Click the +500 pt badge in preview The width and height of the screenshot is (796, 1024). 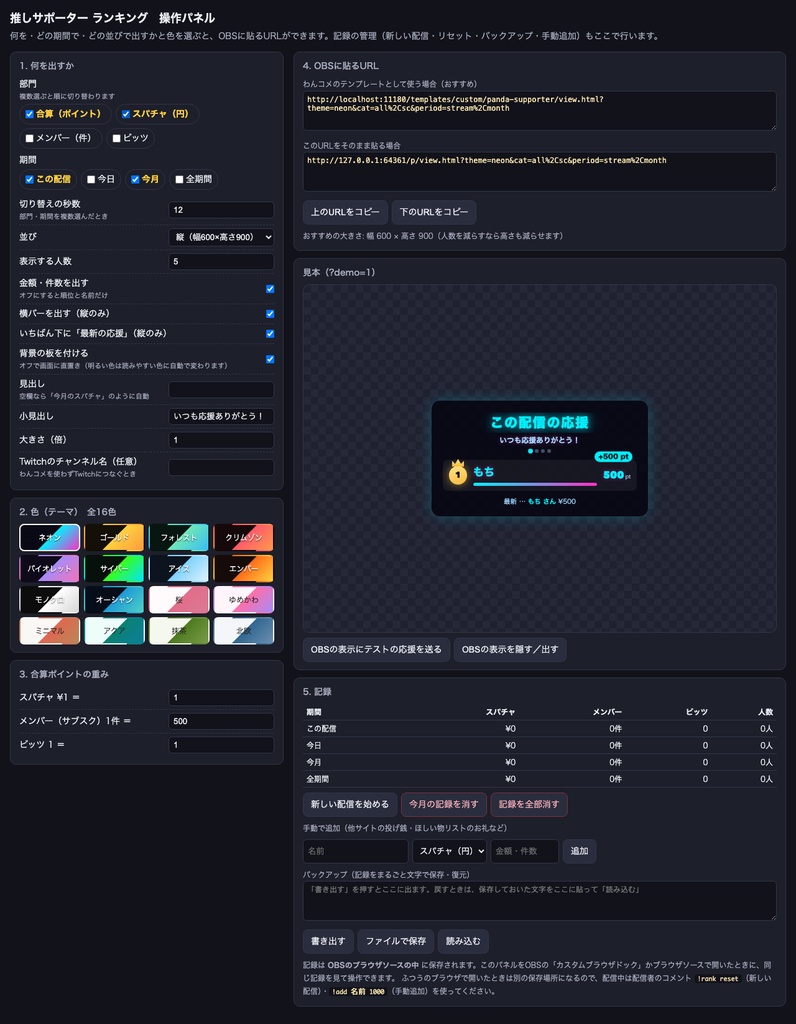(x=613, y=456)
